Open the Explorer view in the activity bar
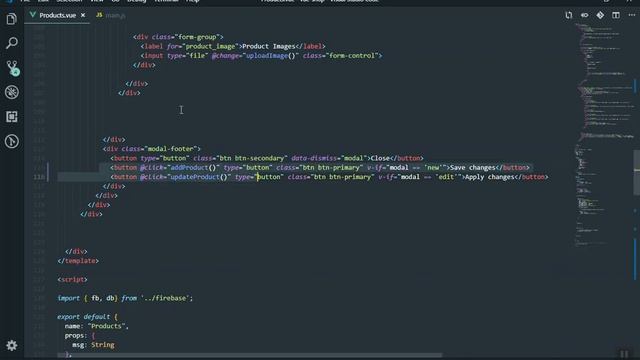Image resolution: width=640 pixels, height=360 pixels. pos(11,19)
